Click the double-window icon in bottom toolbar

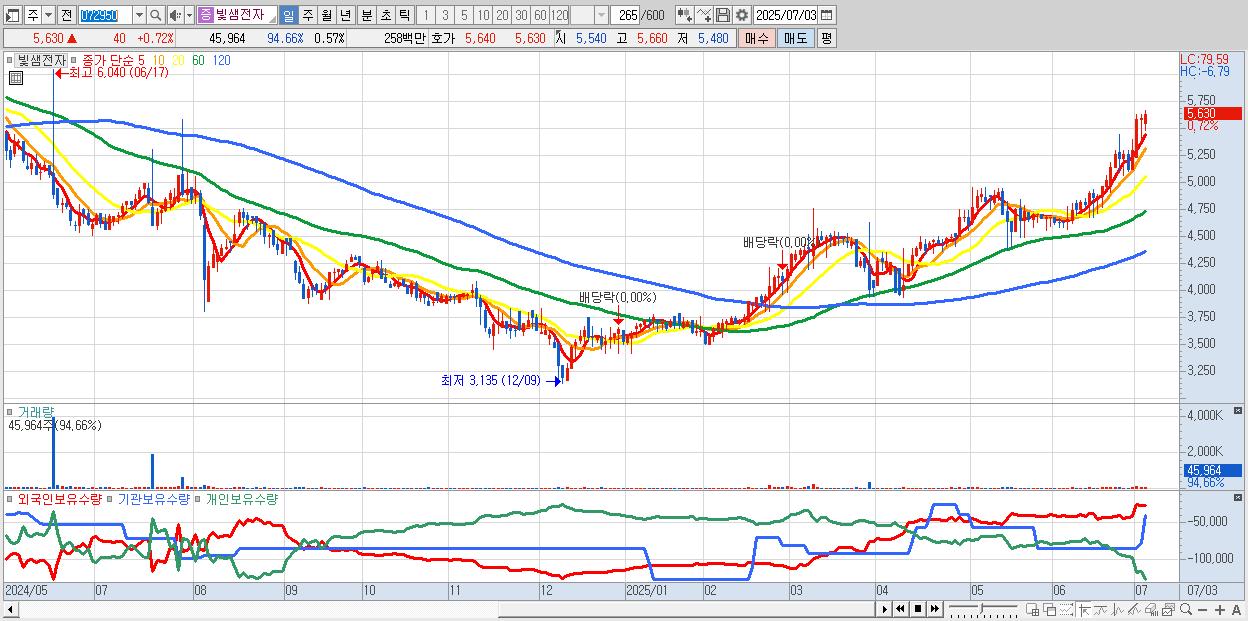pyautogui.click(x=1049, y=609)
